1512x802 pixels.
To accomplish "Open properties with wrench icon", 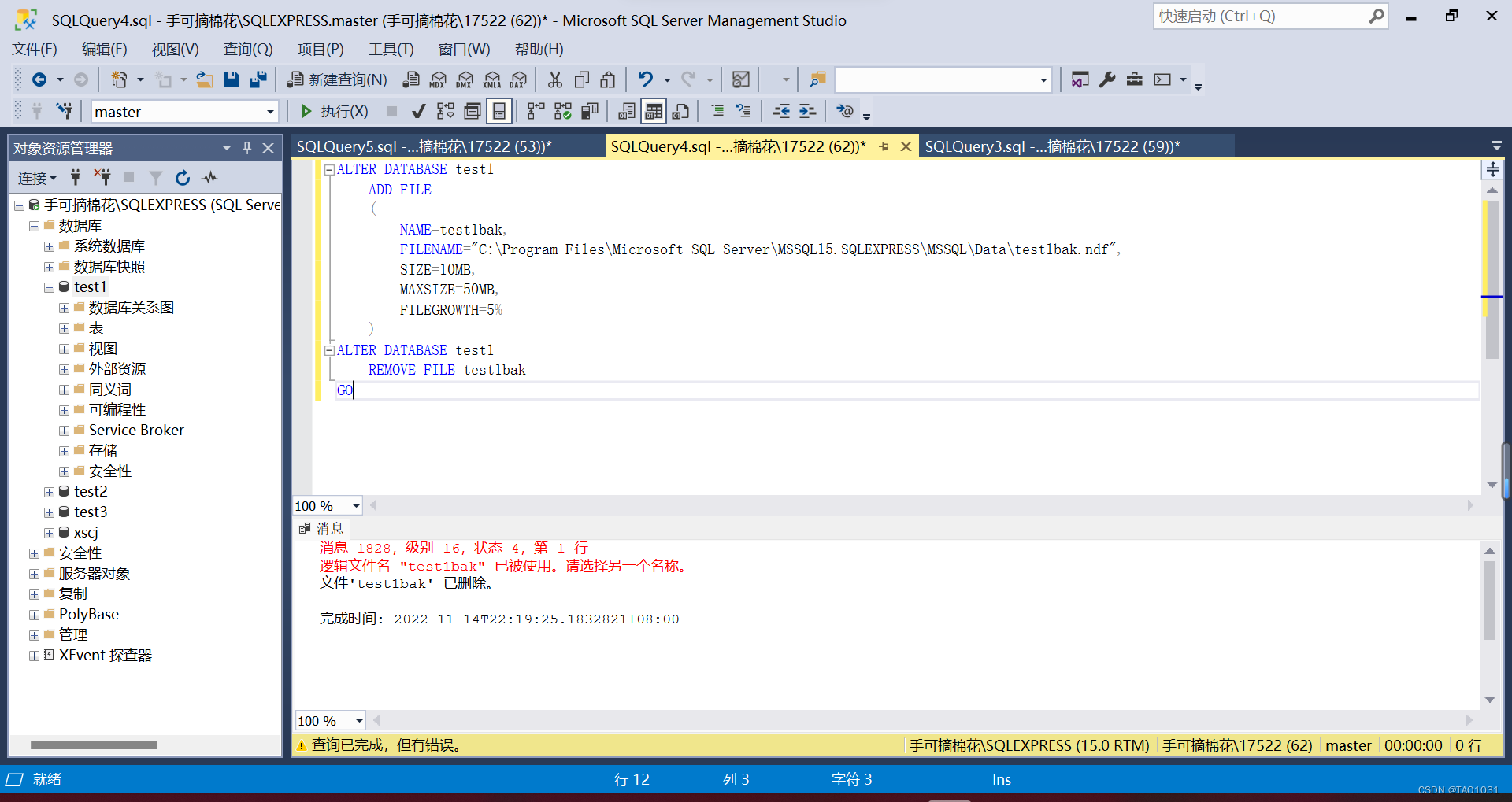I will 1107,79.
